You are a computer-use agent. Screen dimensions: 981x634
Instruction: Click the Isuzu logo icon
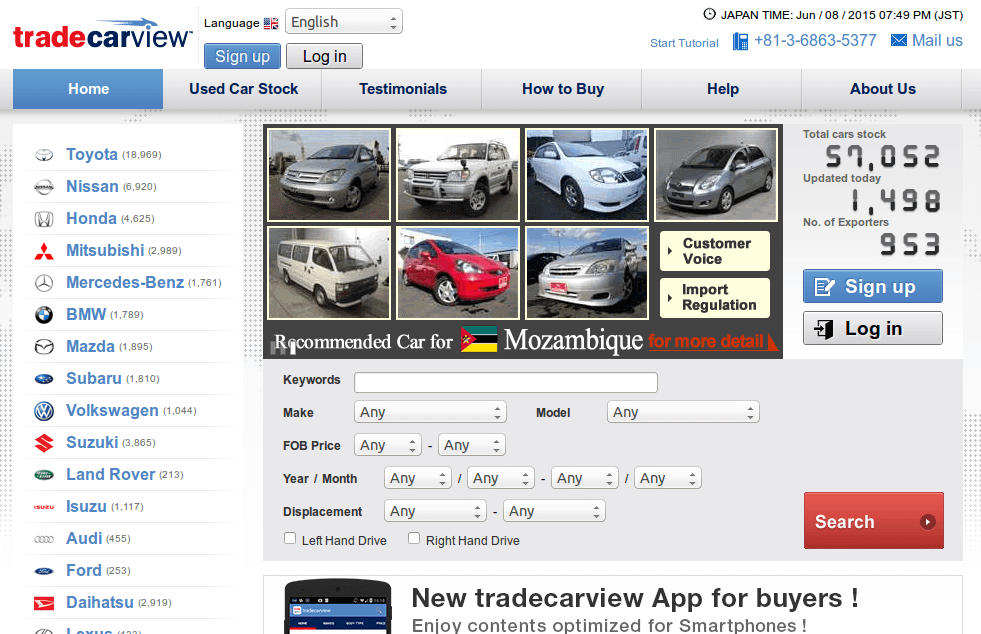point(44,507)
